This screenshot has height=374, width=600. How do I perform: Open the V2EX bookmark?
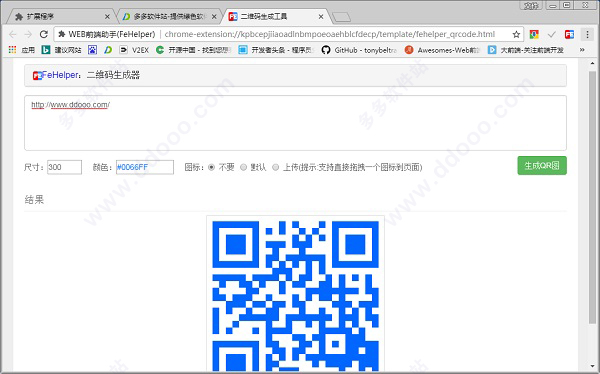pos(134,50)
